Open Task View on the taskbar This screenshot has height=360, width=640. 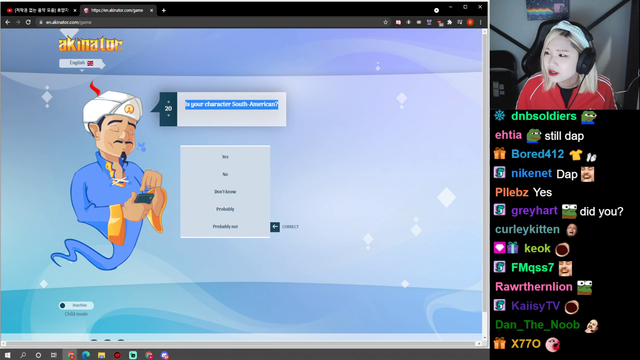tap(53, 355)
